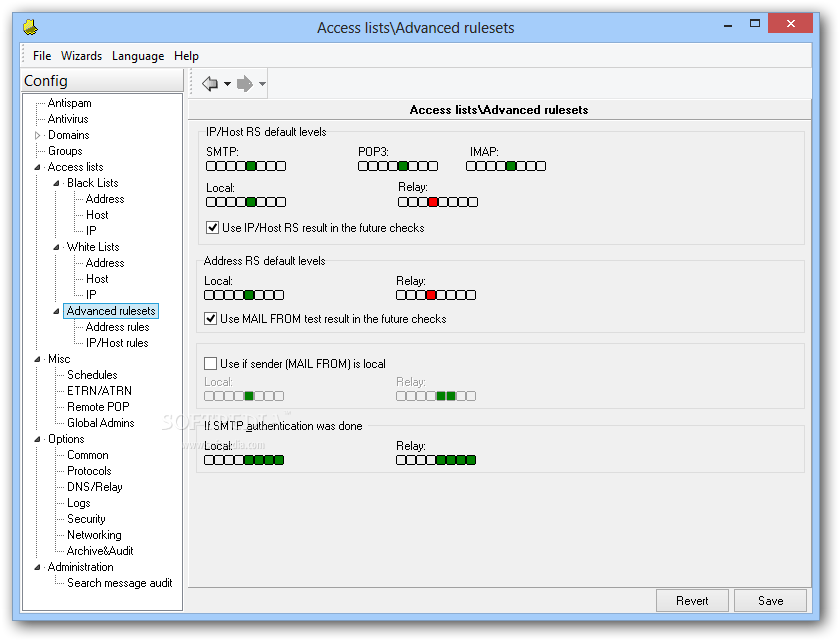Click the forward navigation arrow icon
840x641 pixels.
[244, 84]
